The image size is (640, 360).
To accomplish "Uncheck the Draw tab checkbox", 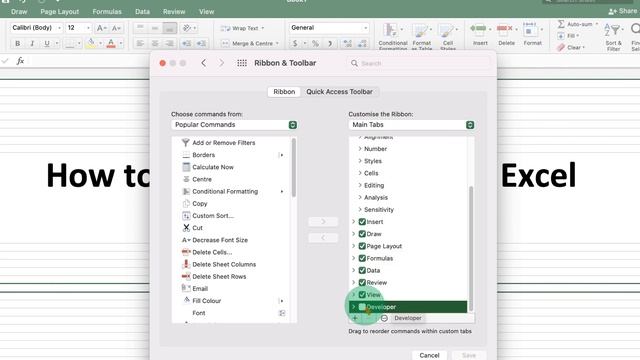I will 362,234.
